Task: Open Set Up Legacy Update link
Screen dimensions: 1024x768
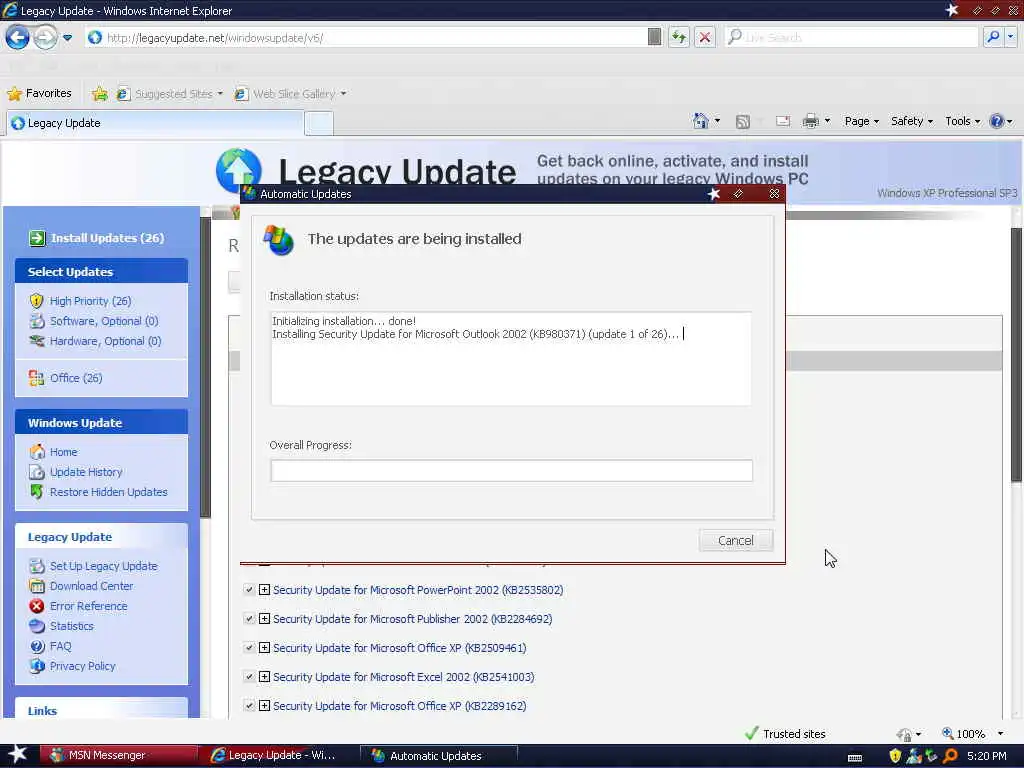Action: tap(103, 566)
